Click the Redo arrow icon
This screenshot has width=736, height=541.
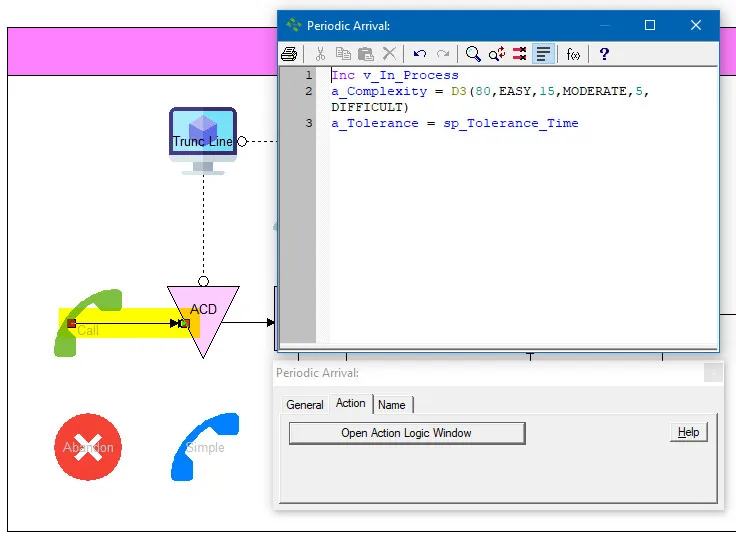click(x=443, y=54)
